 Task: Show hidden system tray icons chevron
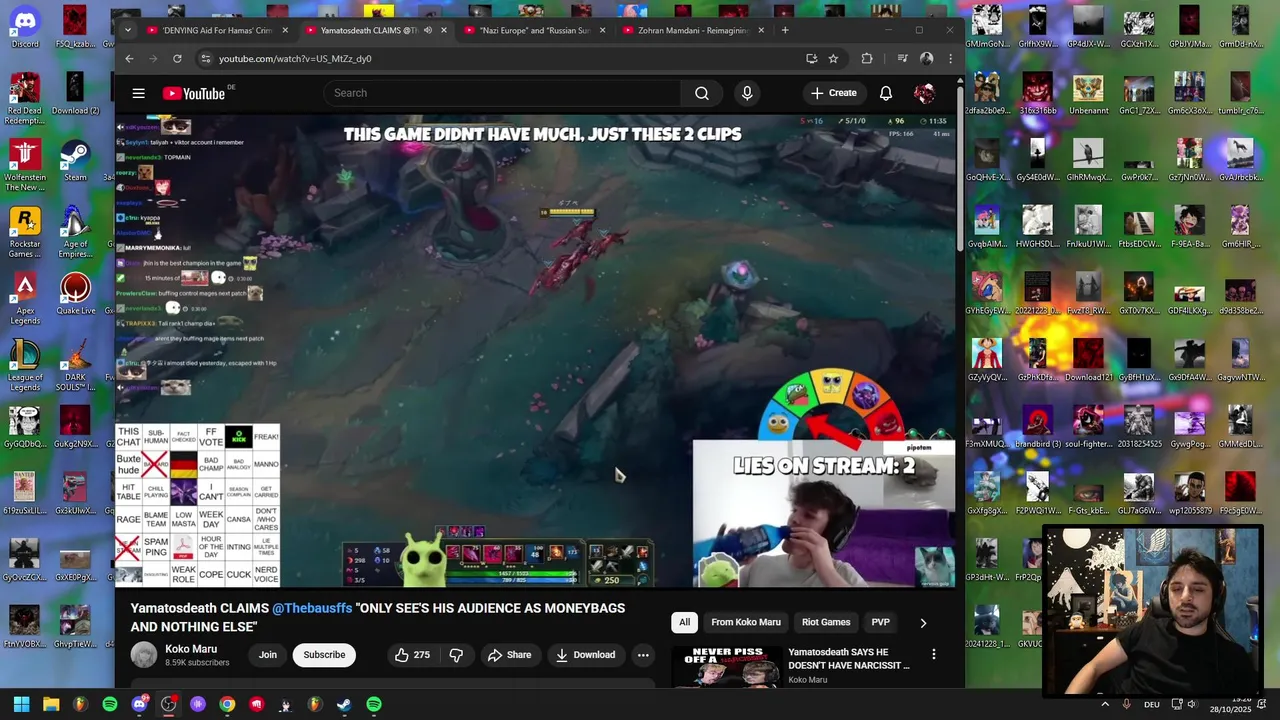(1105, 704)
